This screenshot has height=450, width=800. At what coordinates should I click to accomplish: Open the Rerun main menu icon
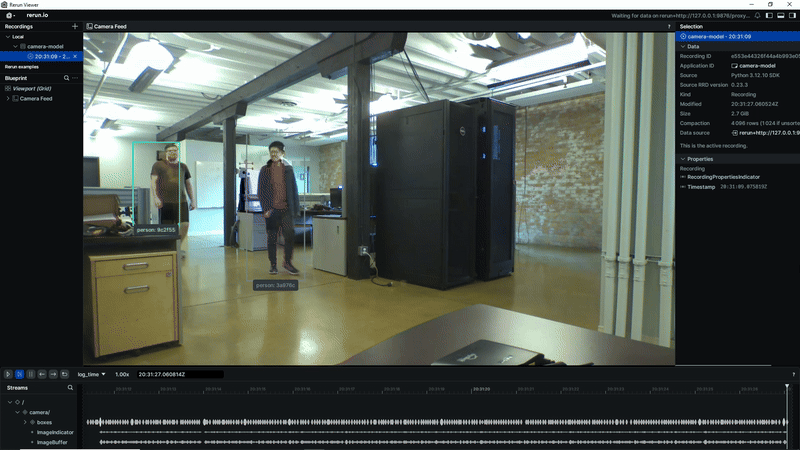10,16
